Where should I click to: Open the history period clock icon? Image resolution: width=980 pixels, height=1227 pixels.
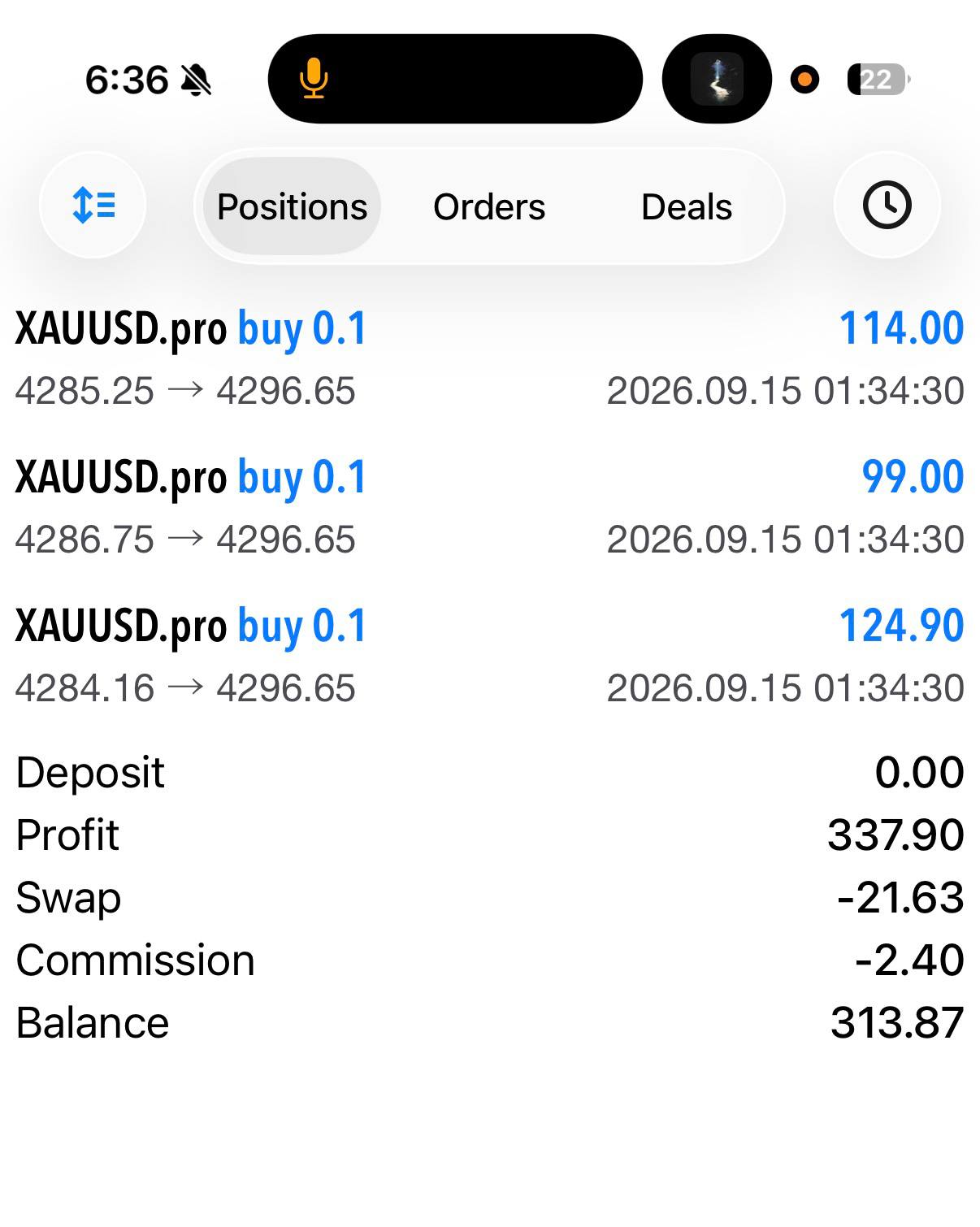click(x=887, y=205)
